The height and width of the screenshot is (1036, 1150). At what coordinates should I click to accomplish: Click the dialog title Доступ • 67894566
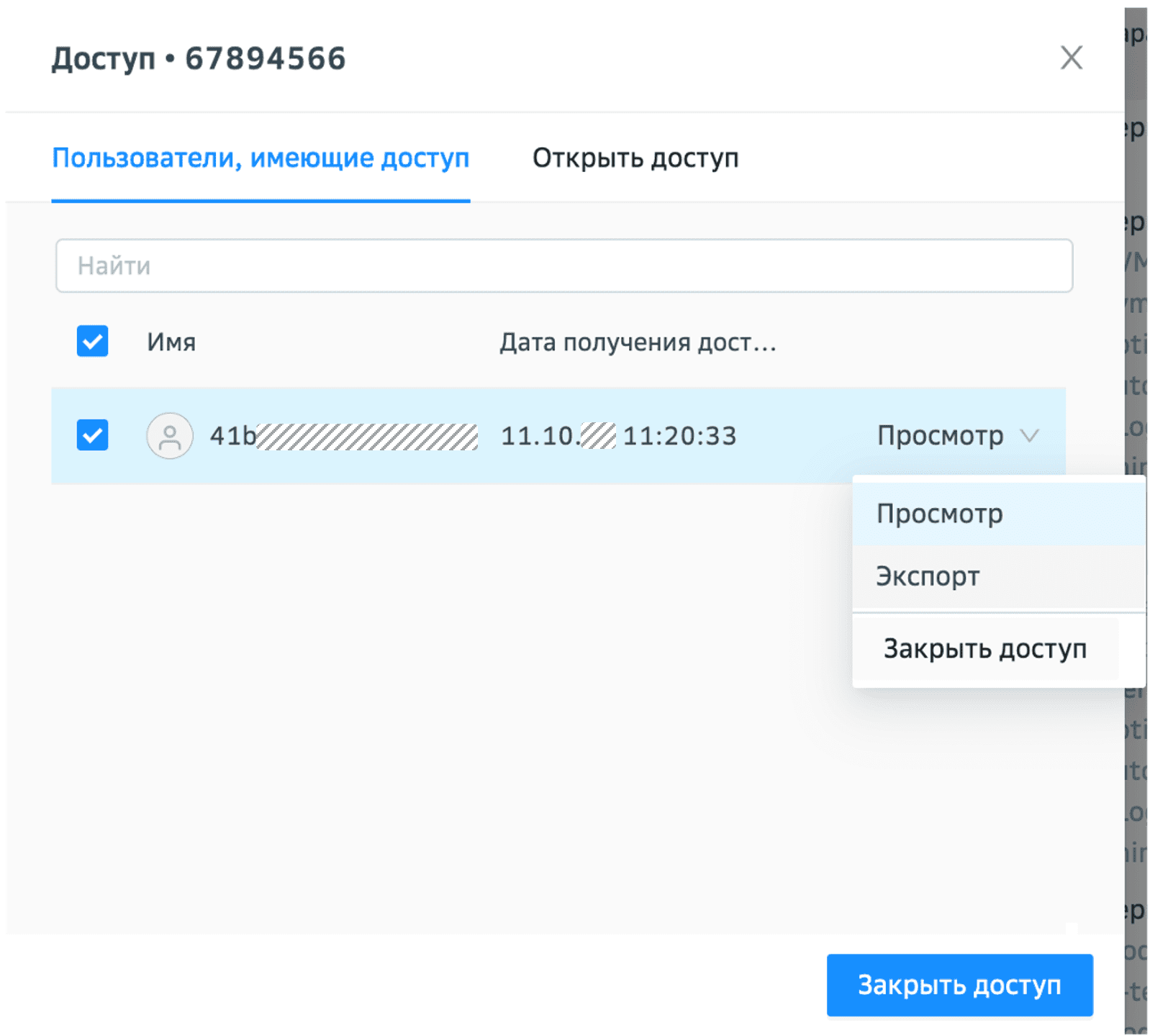(199, 59)
